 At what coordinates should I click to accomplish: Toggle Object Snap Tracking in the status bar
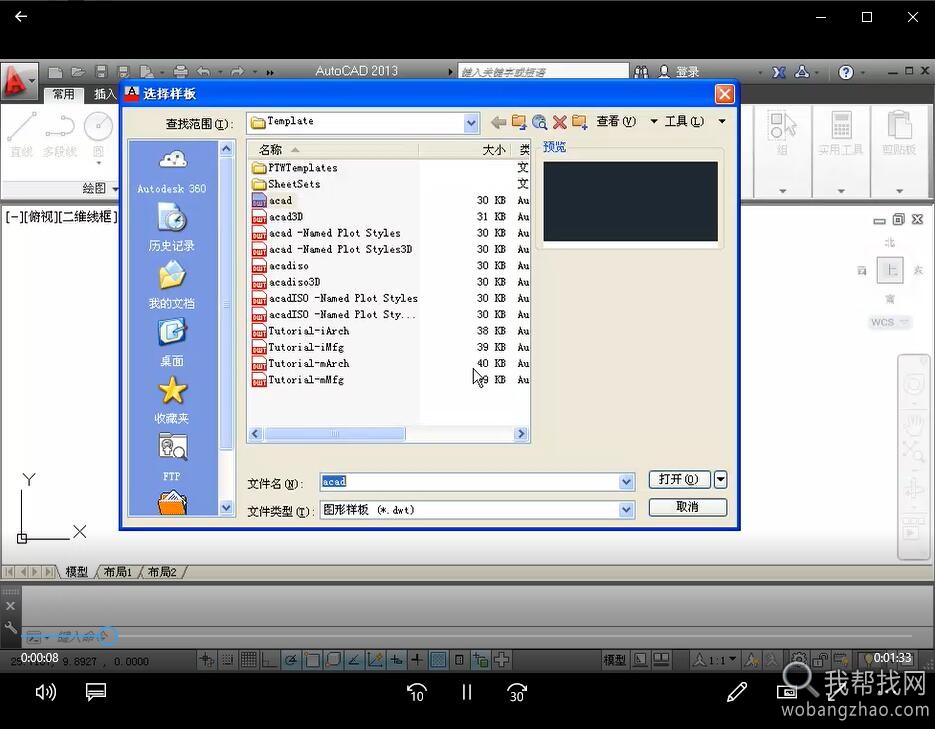tap(354, 660)
